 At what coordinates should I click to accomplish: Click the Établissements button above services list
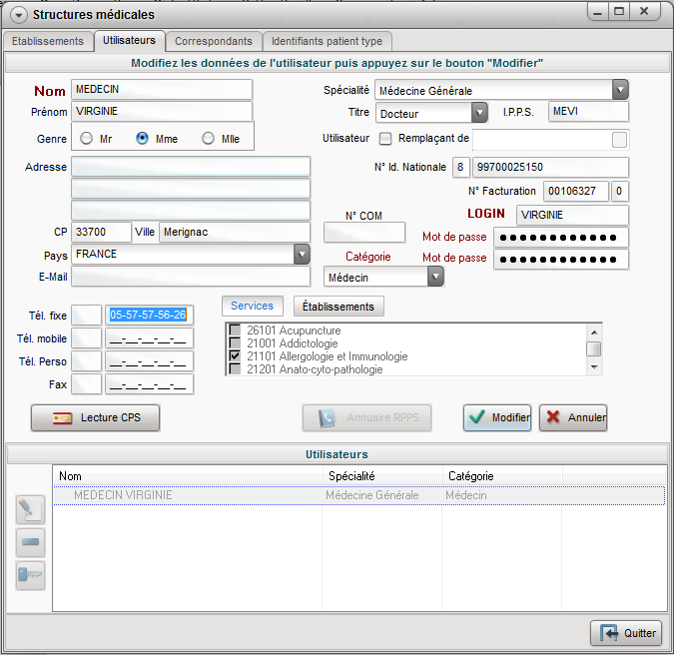tap(338, 307)
